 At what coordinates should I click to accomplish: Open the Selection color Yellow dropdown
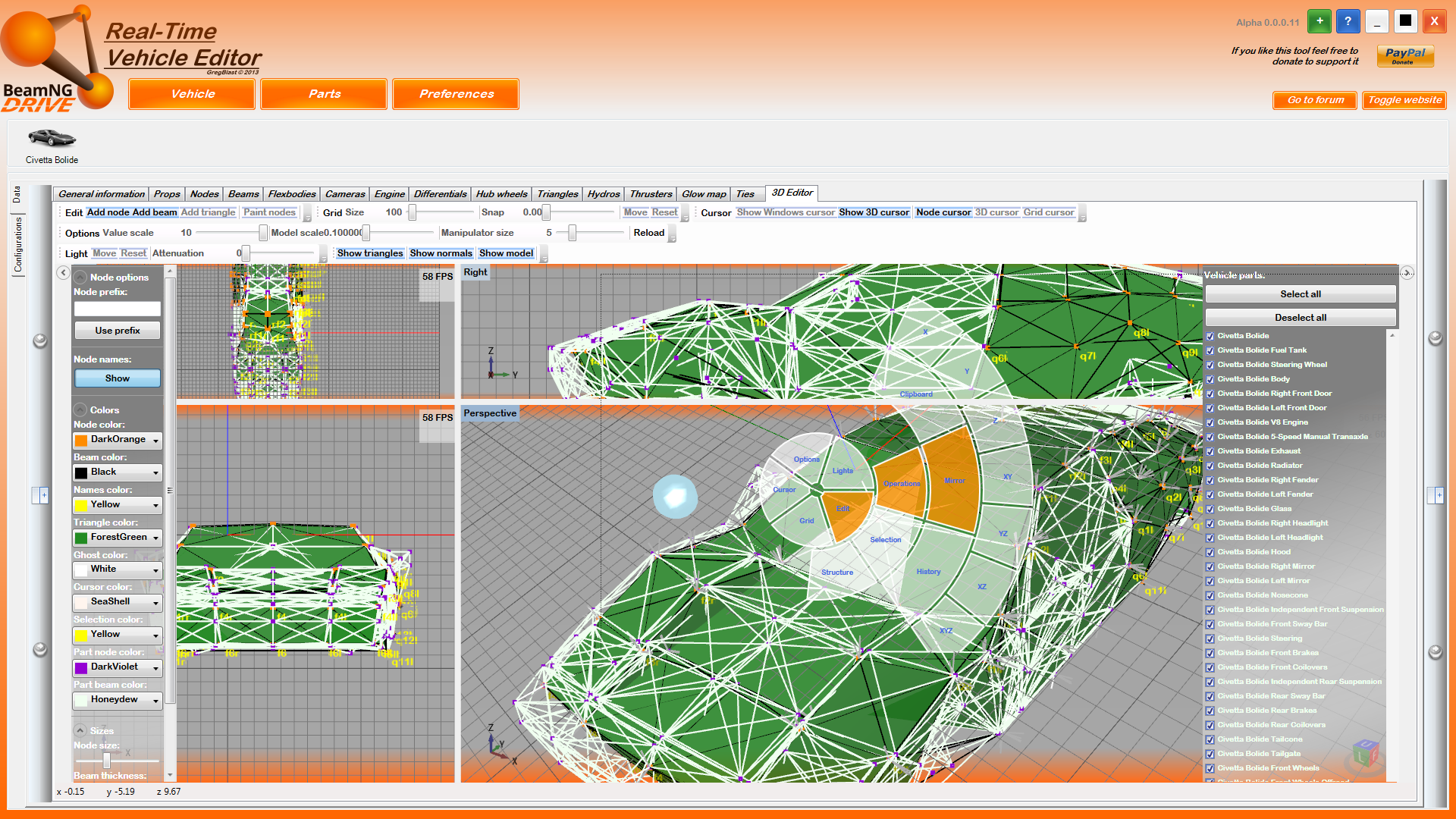(x=118, y=635)
